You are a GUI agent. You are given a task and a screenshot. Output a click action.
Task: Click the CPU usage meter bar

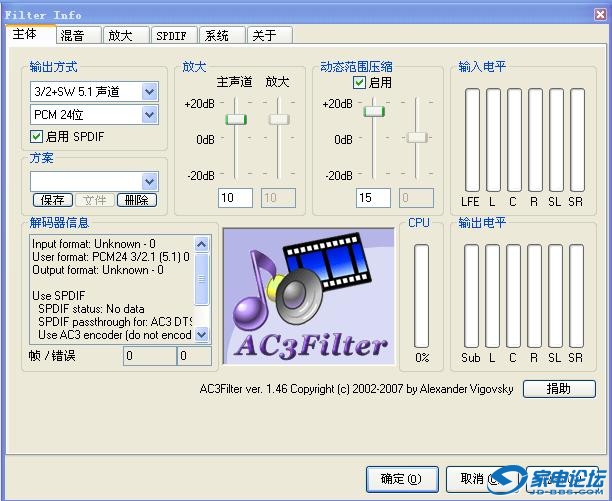coord(422,296)
